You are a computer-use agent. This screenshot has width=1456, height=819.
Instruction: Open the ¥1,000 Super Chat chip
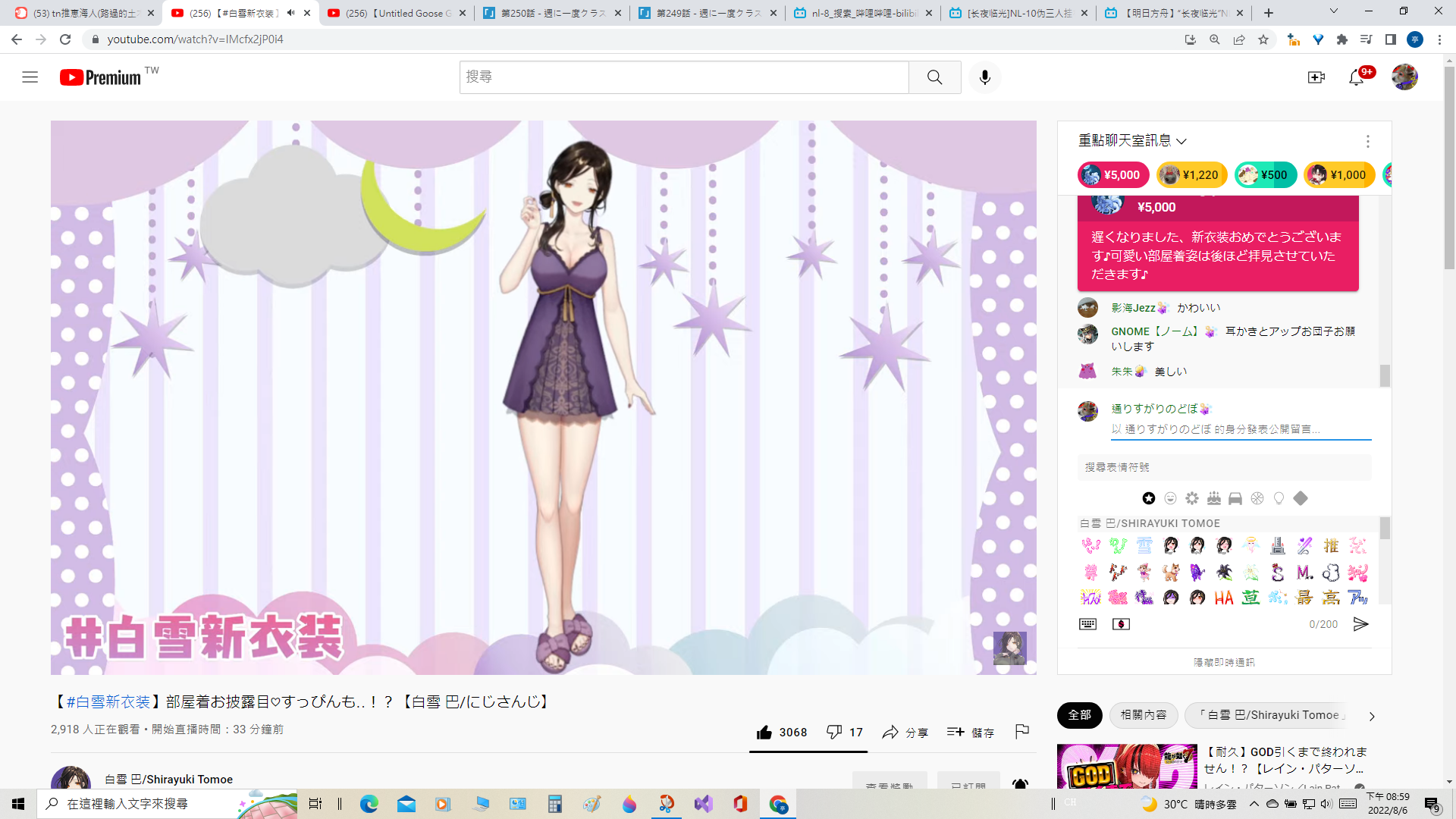pyautogui.click(x=1339, y=175)
